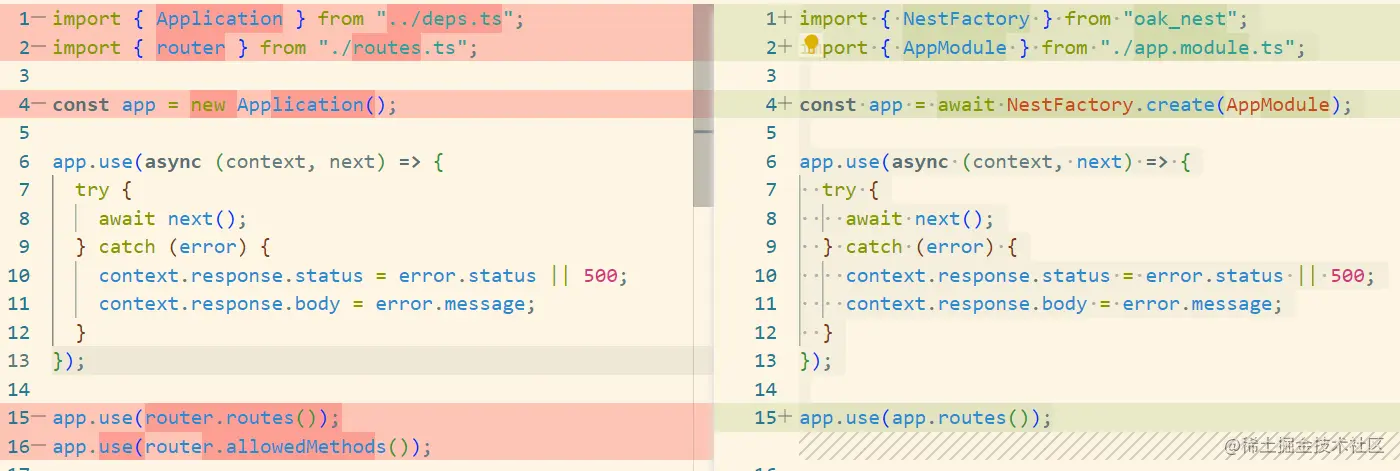
Task: Click line number 14 in left gutter
Action: coord(17,389)
